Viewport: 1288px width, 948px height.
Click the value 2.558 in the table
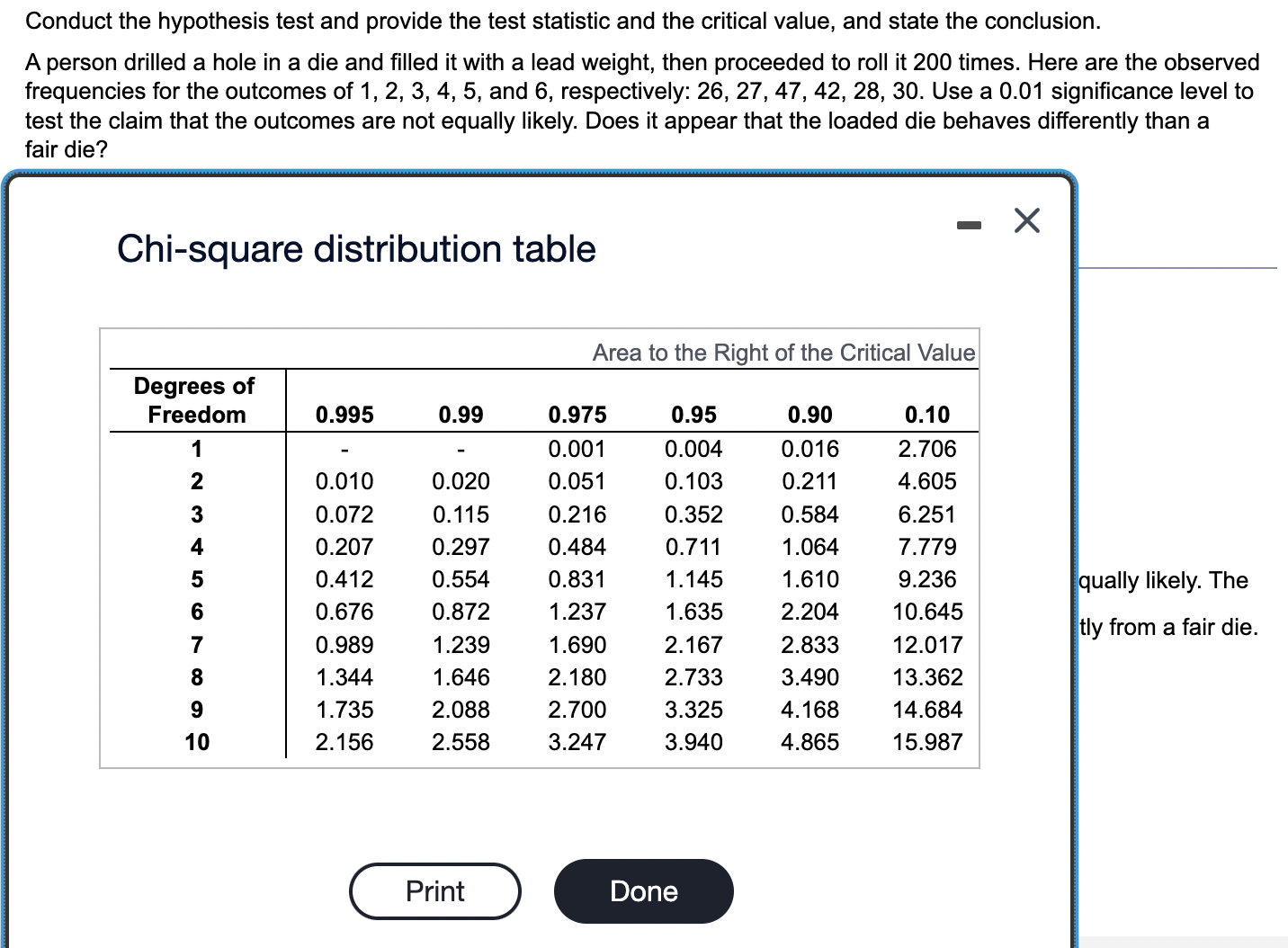461,742
